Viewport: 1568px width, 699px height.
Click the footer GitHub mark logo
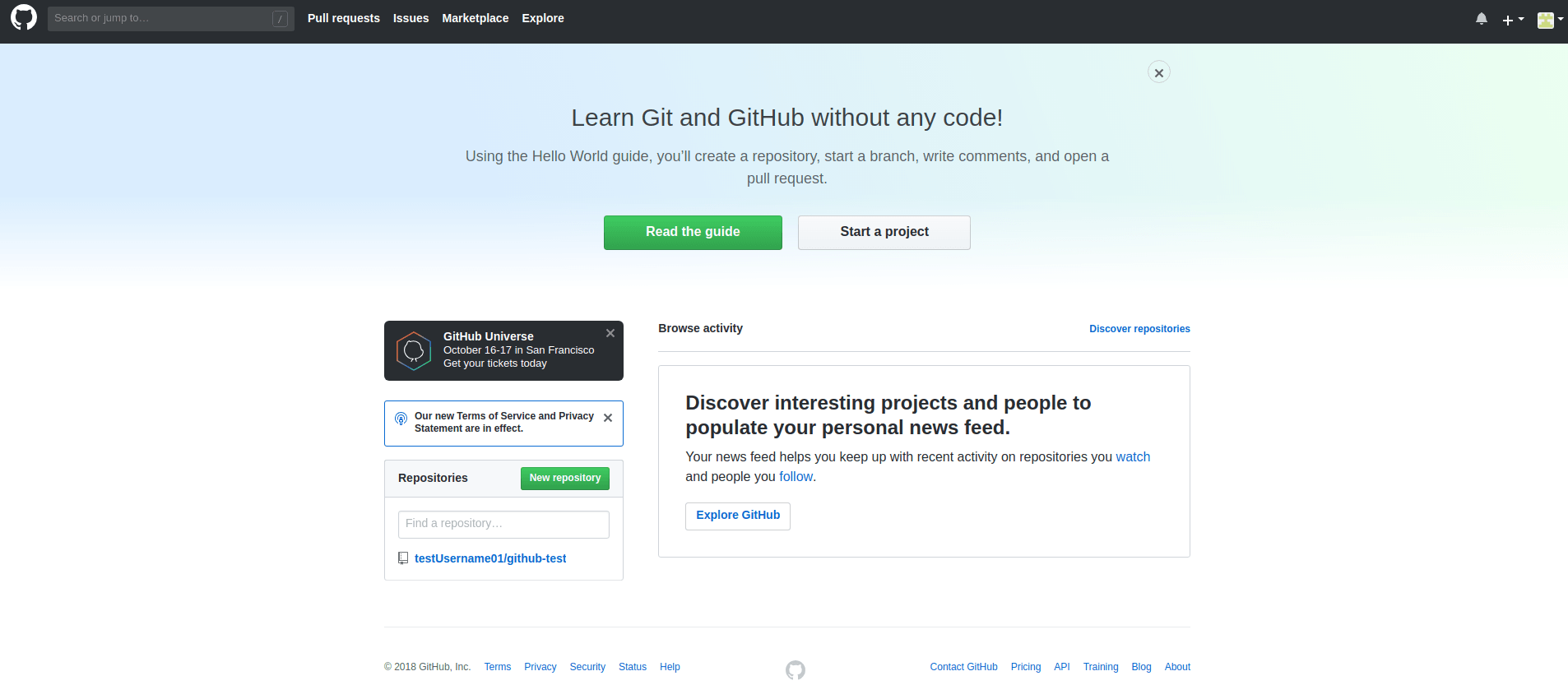coord(796,670)
